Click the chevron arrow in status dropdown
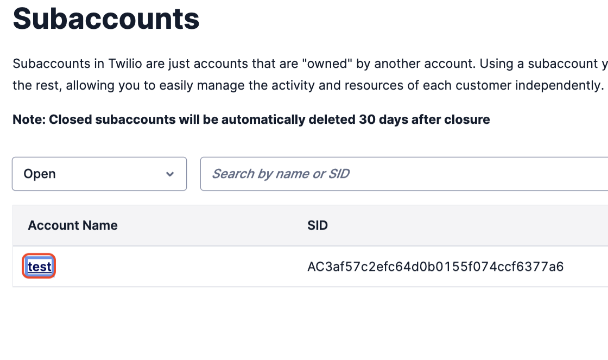The image size is (608, 360). pos(170,174)
